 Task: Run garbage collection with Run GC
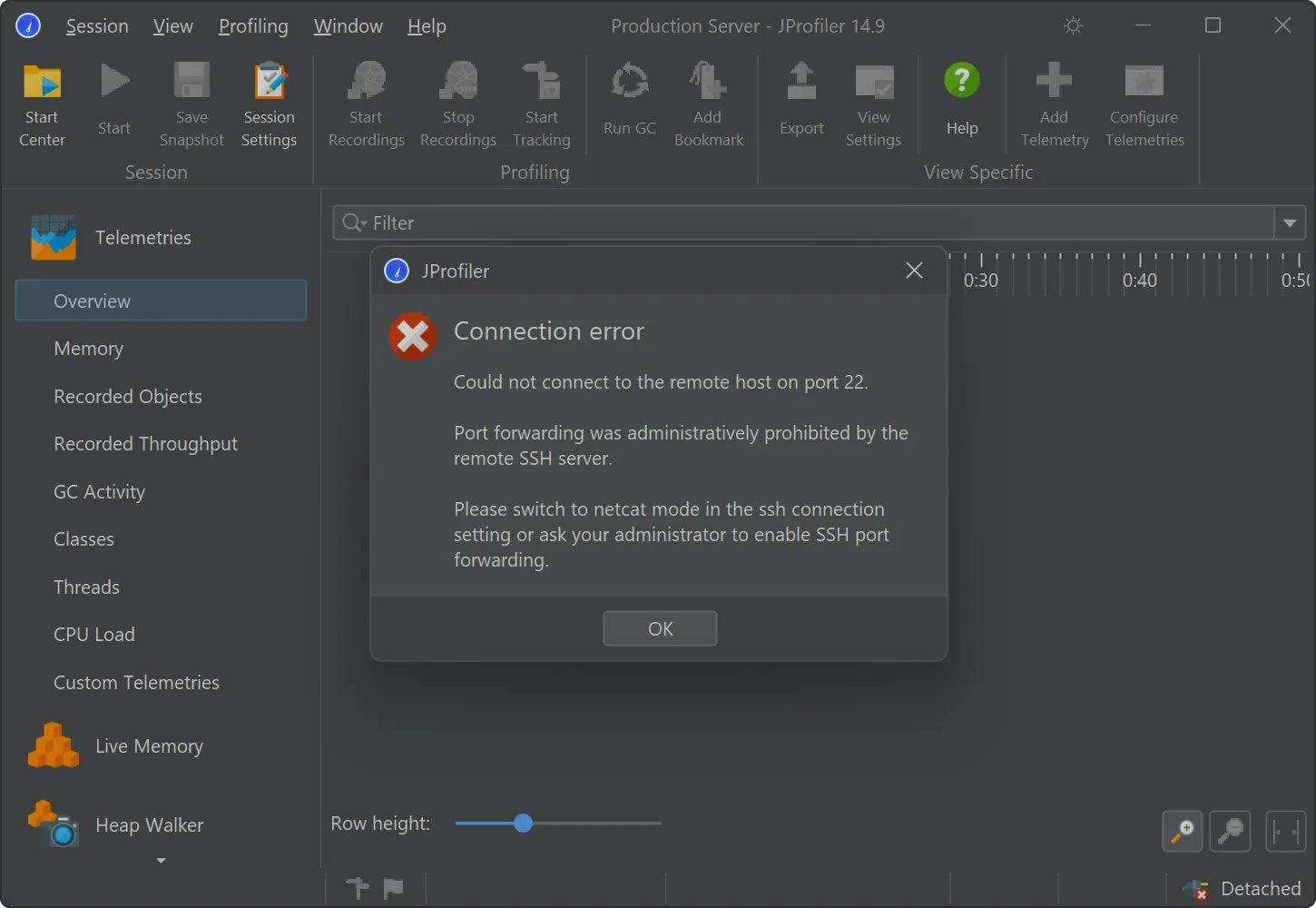(x=630, y=99)
